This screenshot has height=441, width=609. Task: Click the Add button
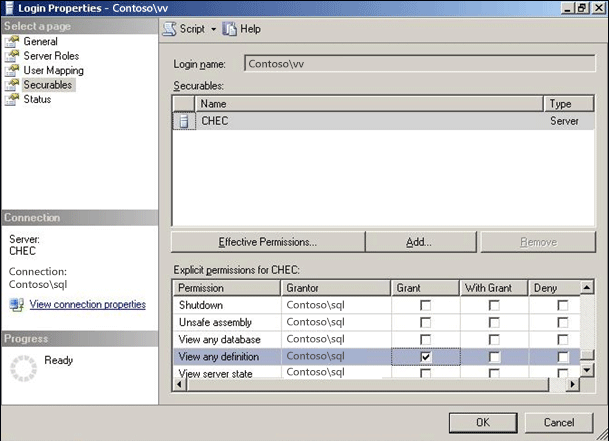point(420,242)
